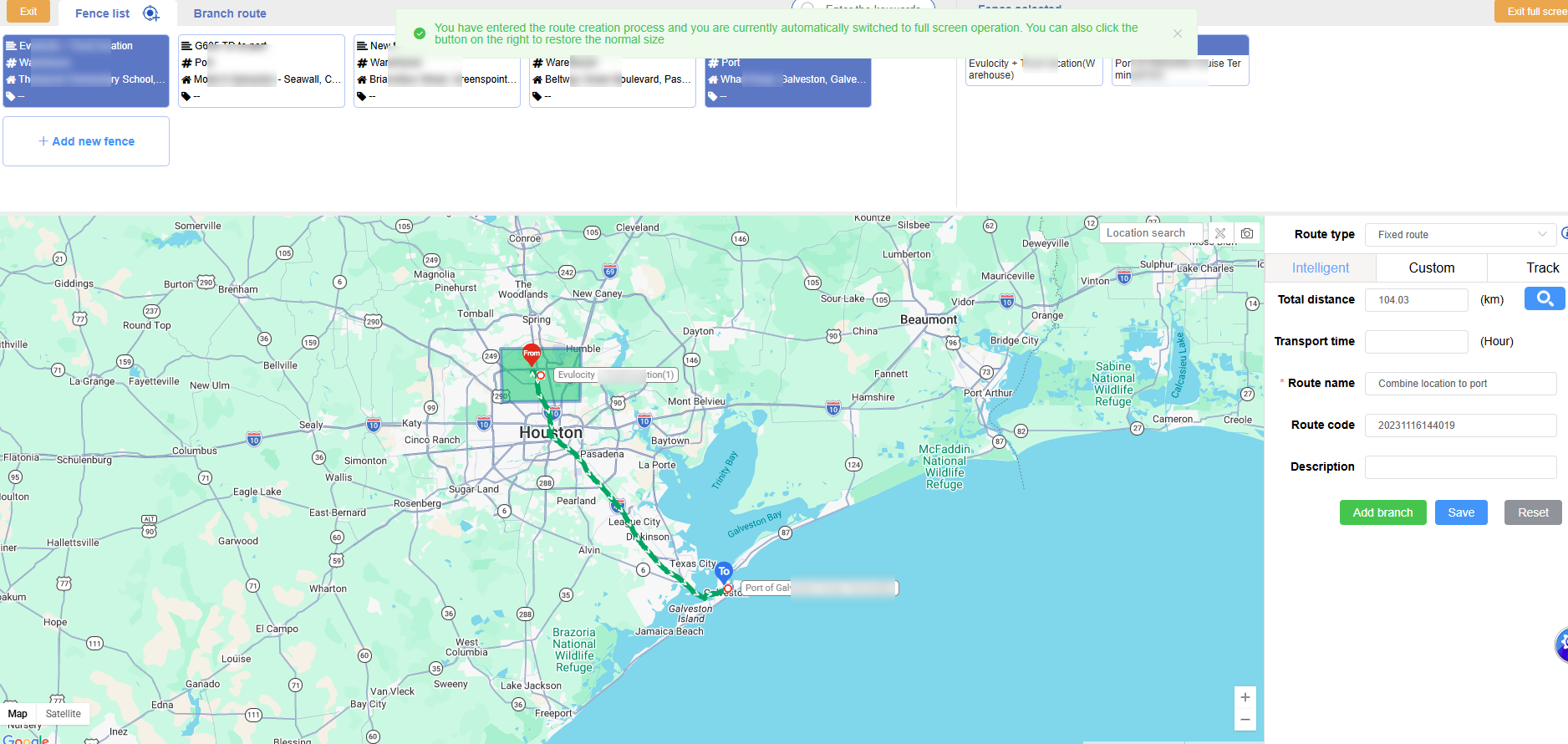
Task: Open the Branch route tab
Action: tap(230, 13)
